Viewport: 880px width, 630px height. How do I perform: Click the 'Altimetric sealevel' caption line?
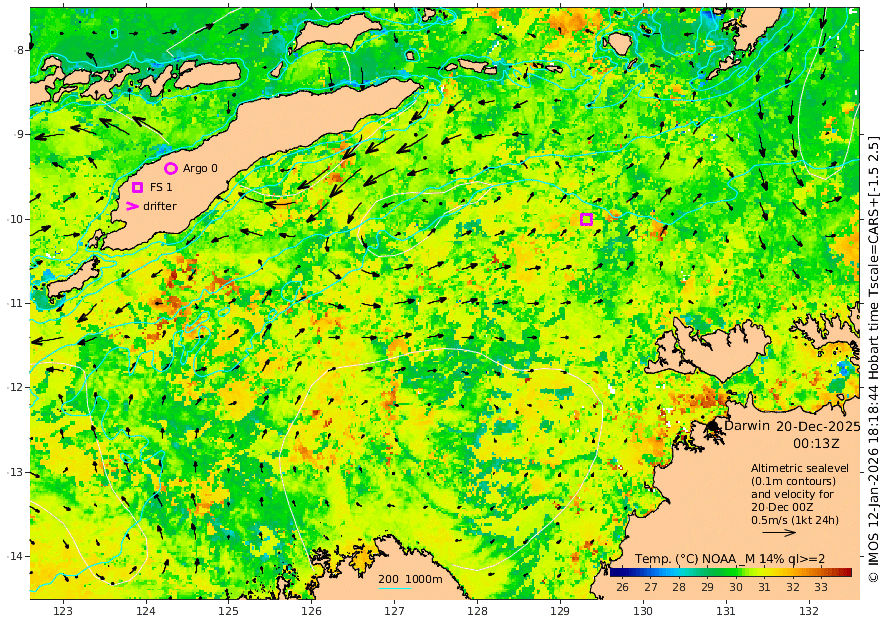tap(800, 468)
